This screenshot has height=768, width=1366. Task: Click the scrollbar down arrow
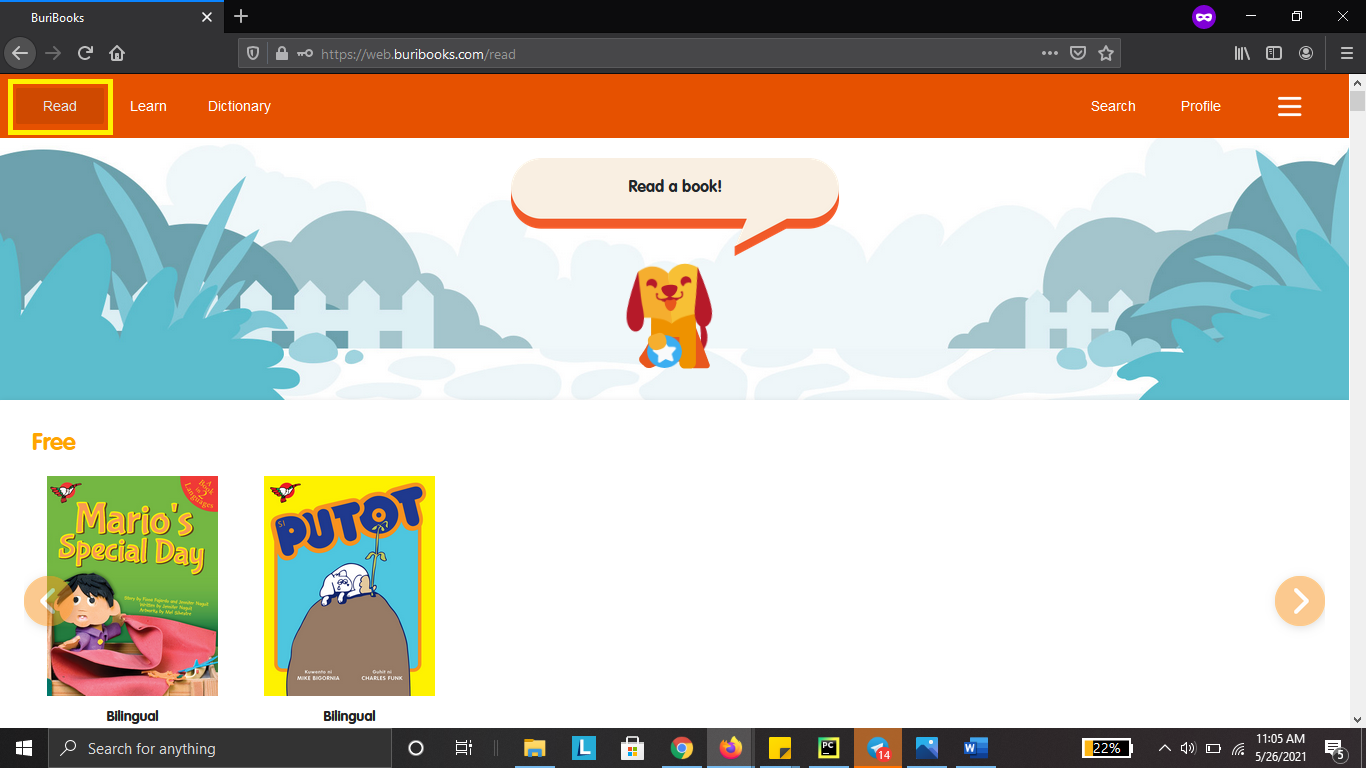point(1357,718)
